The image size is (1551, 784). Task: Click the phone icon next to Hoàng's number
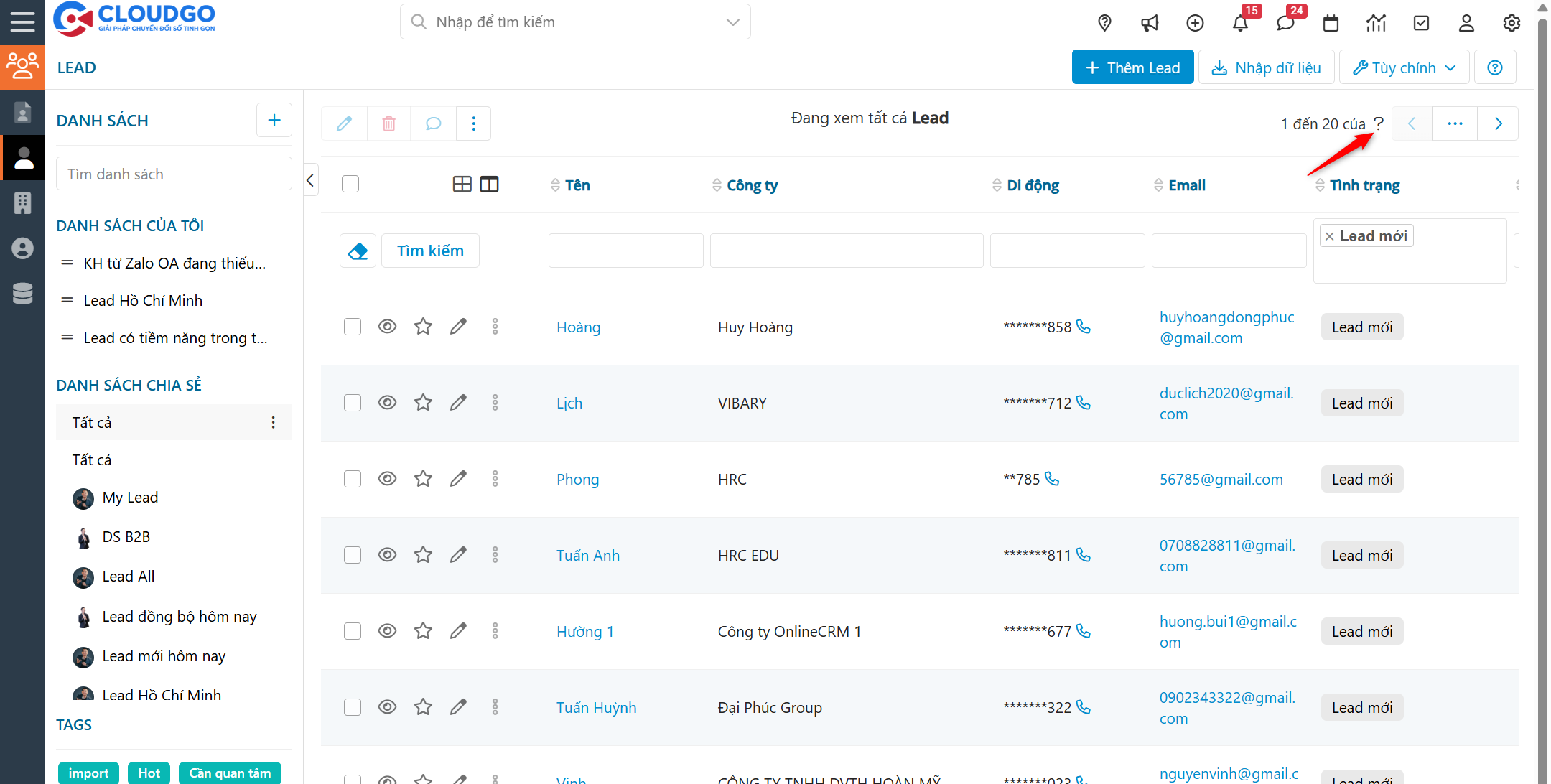(x=1084, y=327)
